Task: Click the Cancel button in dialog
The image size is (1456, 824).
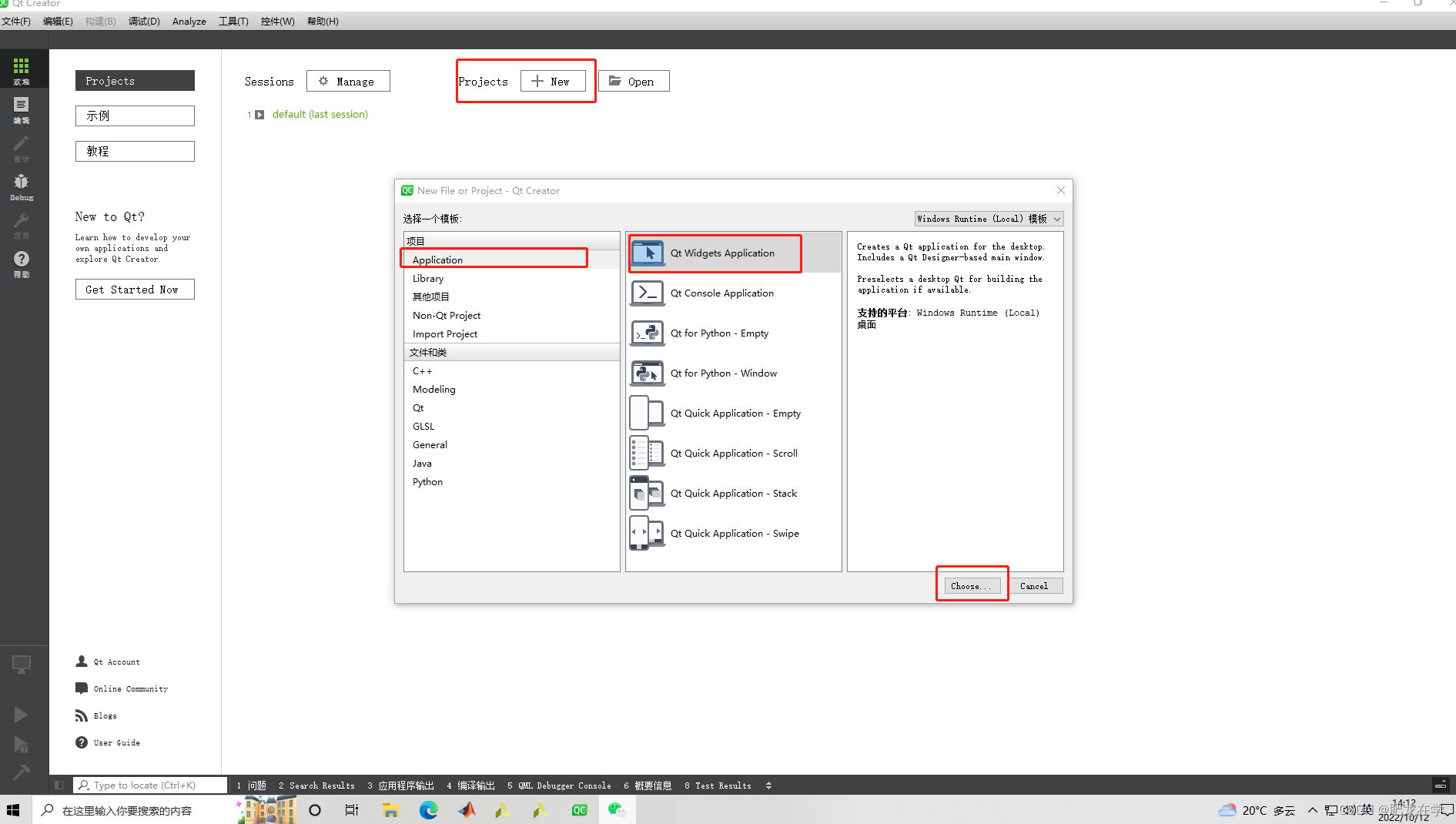Action: pyautogui.click(x=1034, y=586)
